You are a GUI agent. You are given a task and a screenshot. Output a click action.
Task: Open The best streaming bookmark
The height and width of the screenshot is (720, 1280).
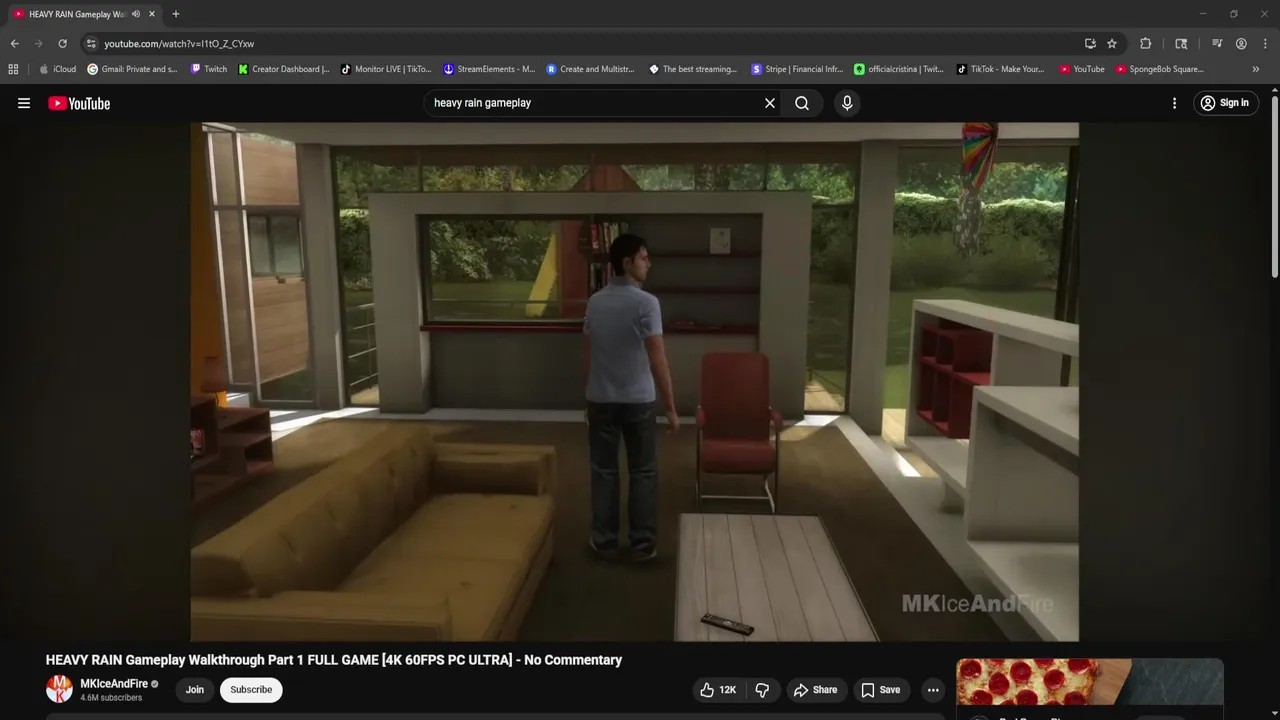(693, 69)
